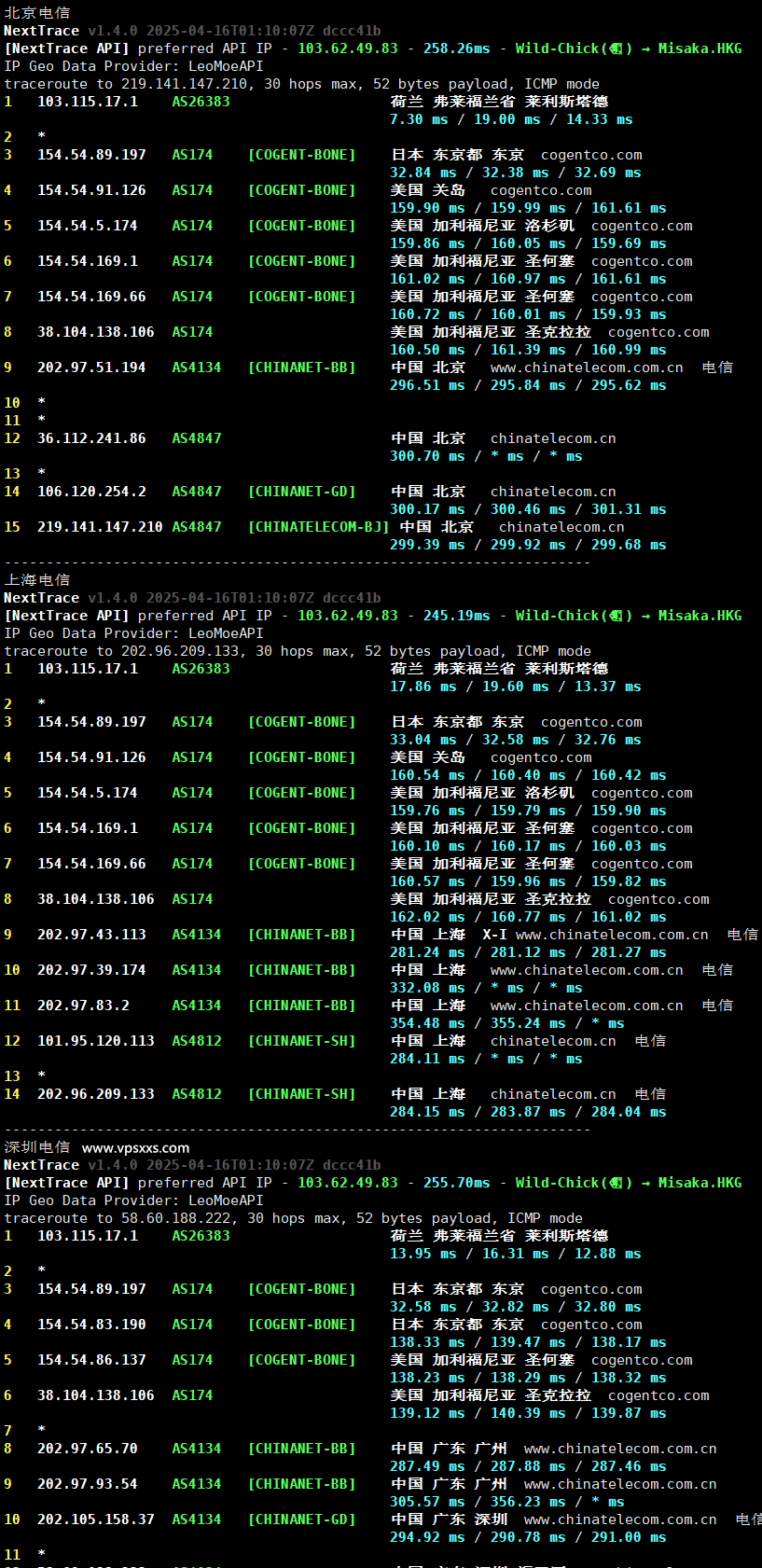Image resolution: width=762 pixels, height=1568 pixels.
Task: Click AS4847 on the 36.112.241.86 row
Action: [197, 438]
